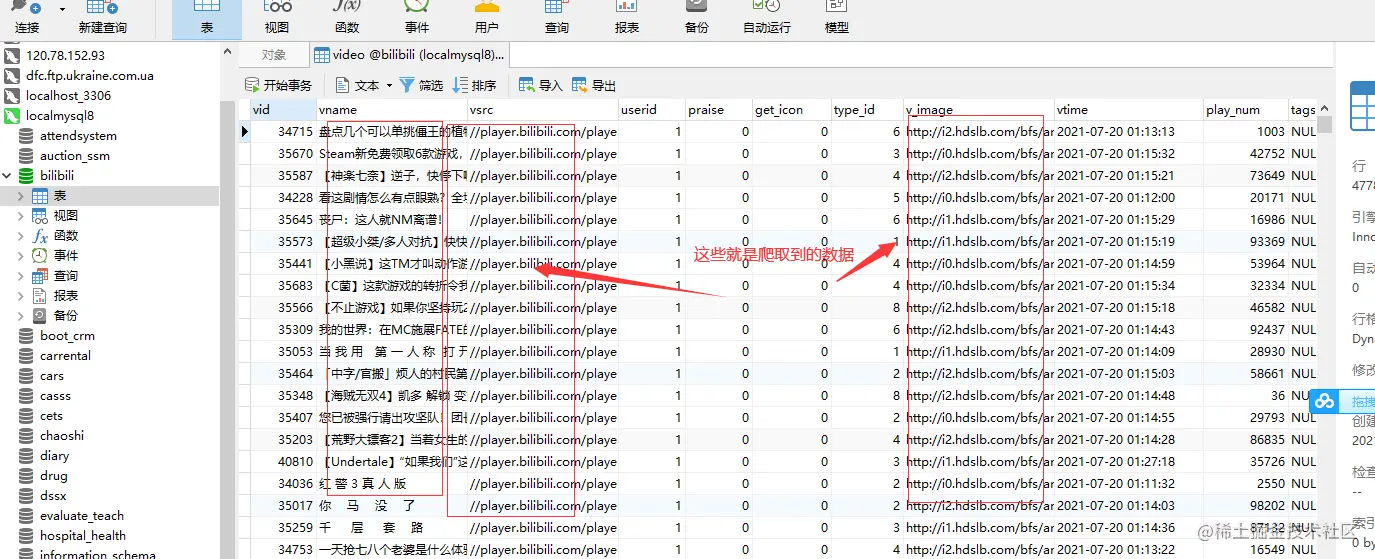Open the 连接 connection tool
This screenshot has width=1375, height=559.
[27, 18]
